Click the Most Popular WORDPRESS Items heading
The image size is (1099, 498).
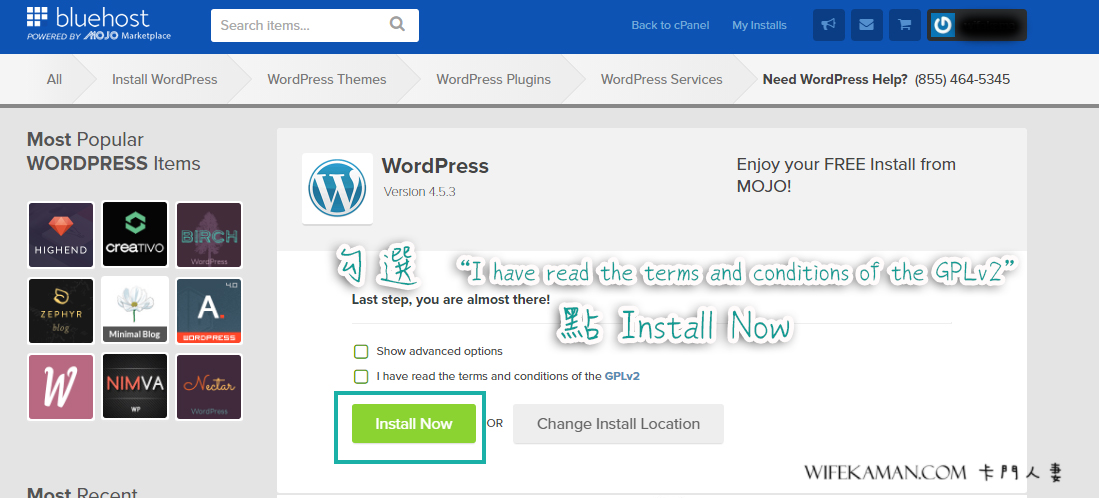[114, 151]
